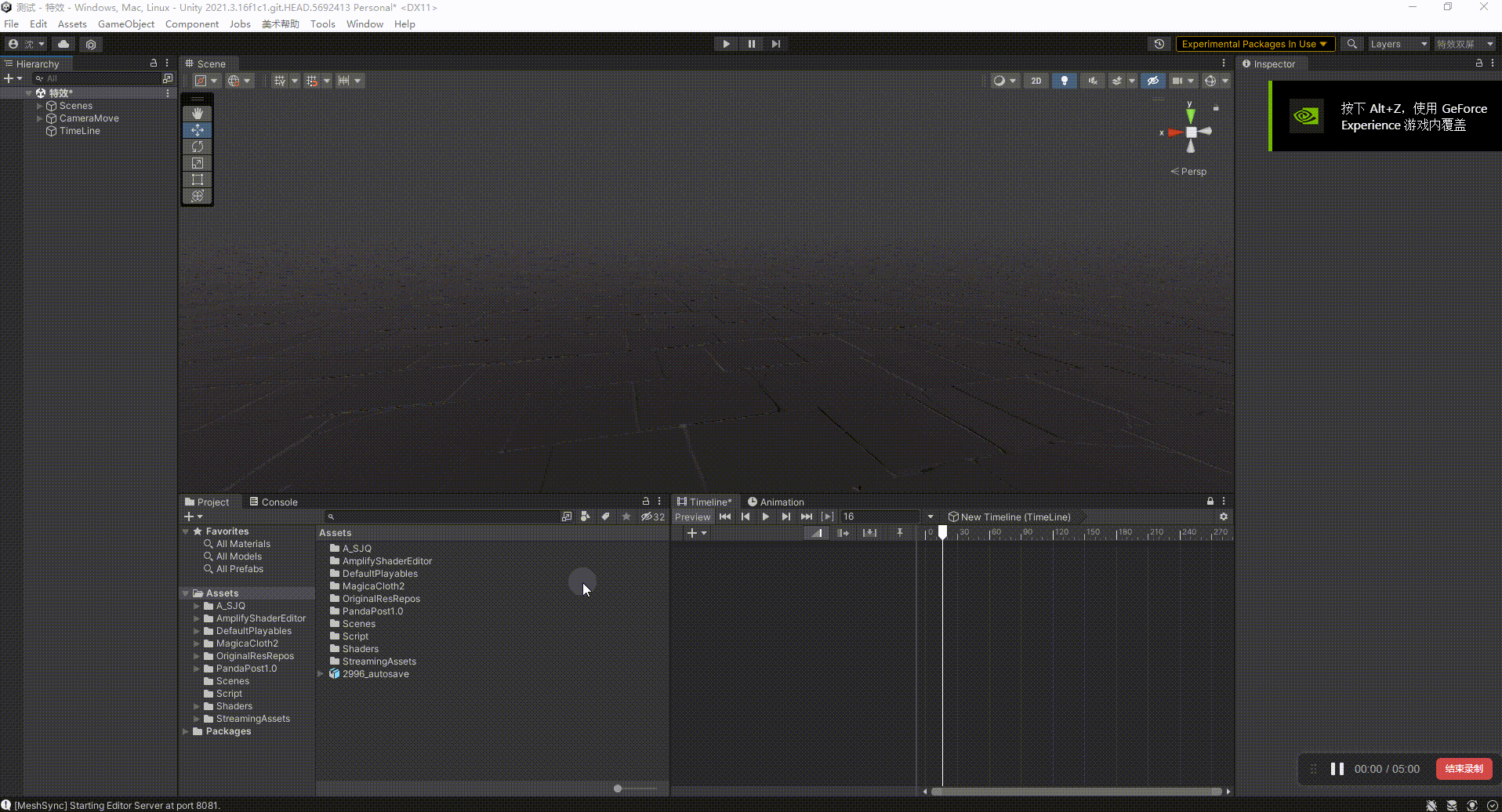
Task: Select the Rect transform tool
Action: 198,179
